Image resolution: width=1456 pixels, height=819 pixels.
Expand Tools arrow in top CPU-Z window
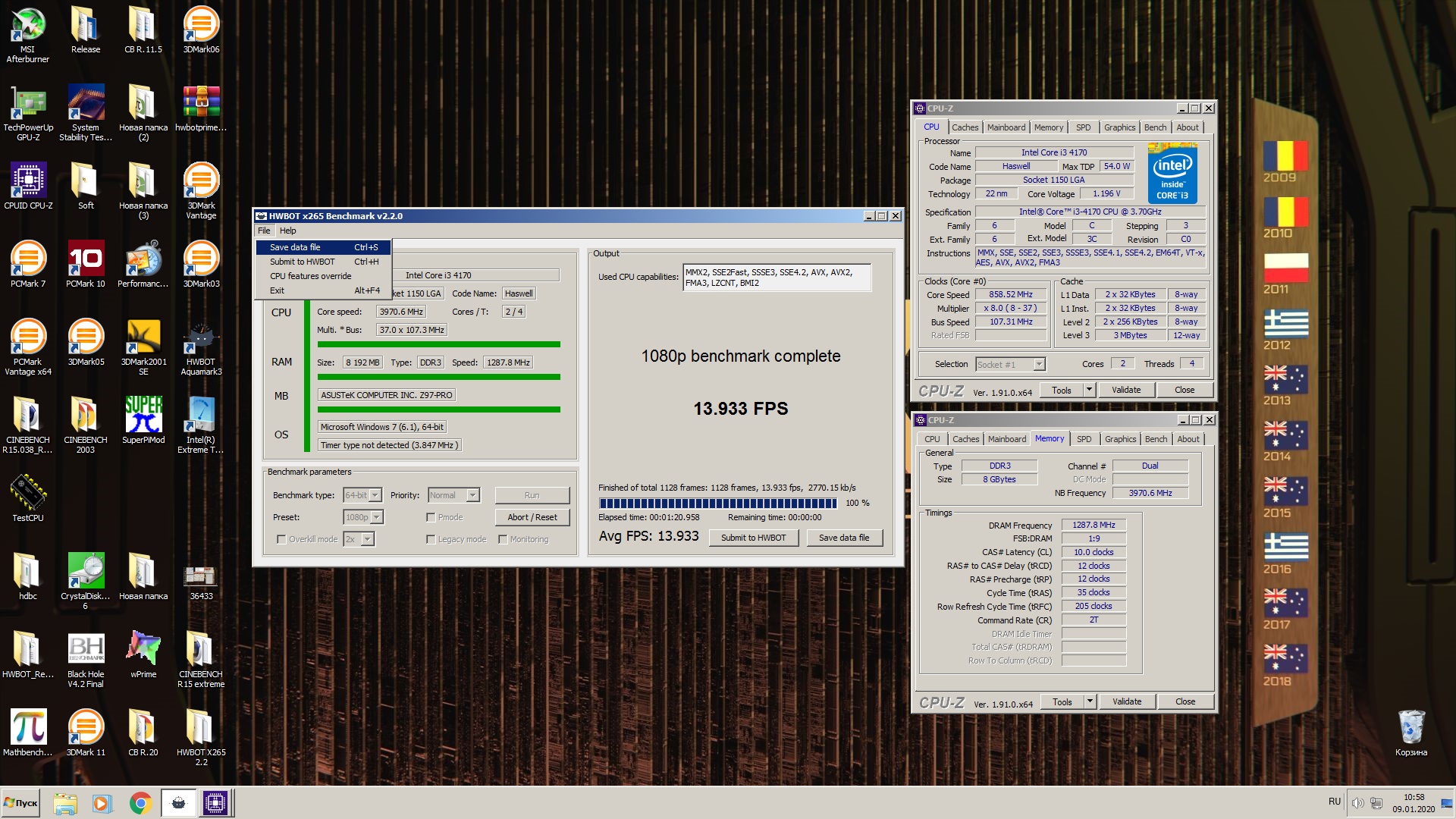pos(1089,390)
